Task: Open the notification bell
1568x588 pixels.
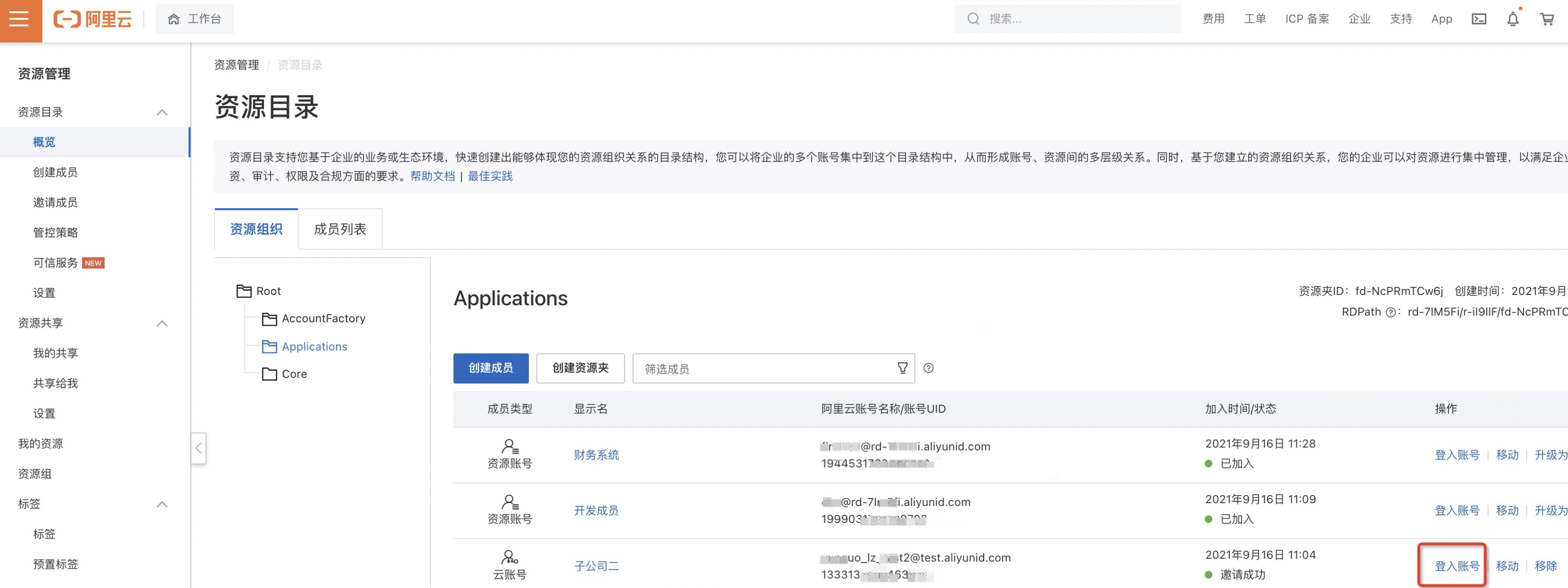Action: pos(1513,19)
